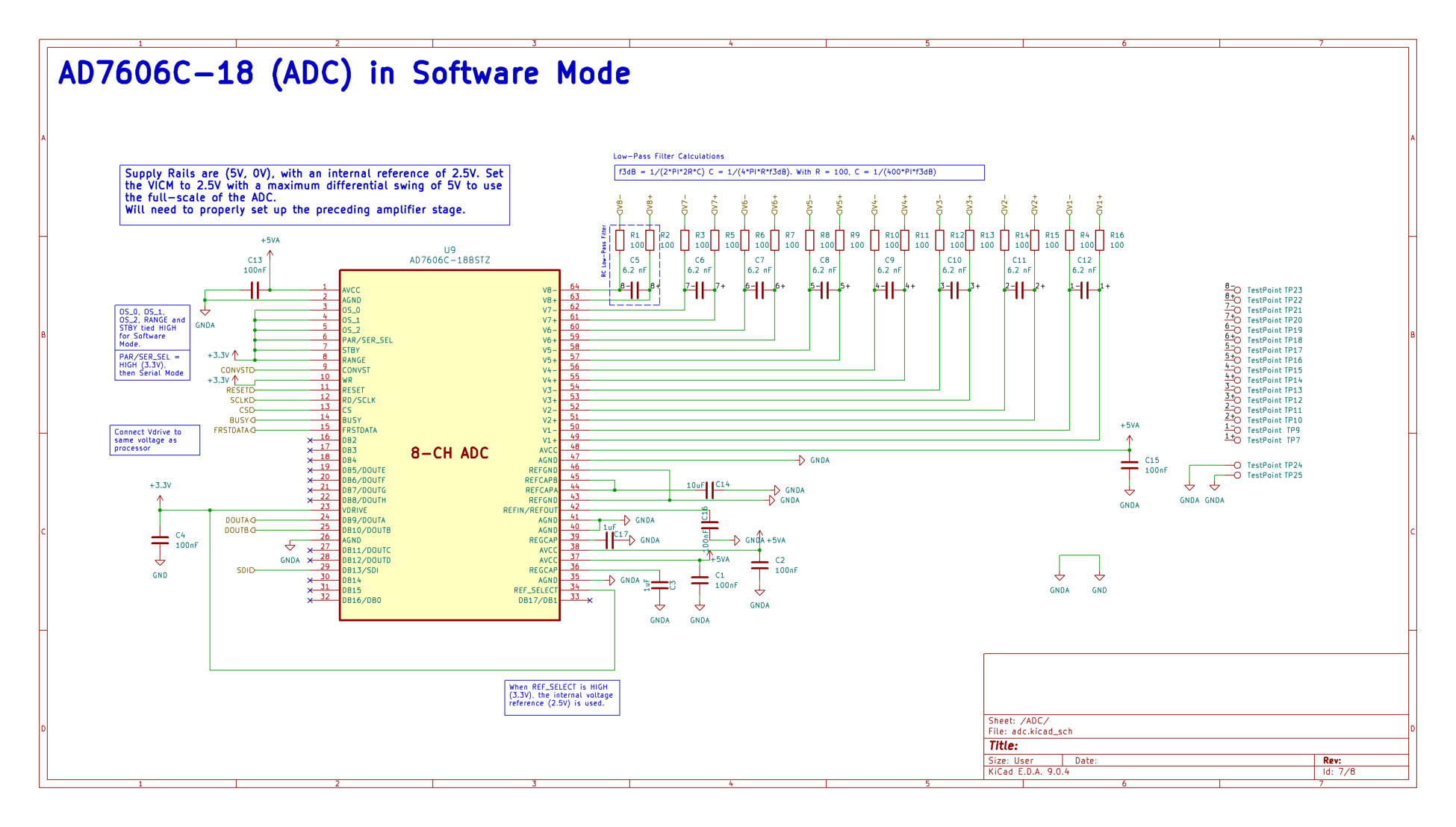The height and width of the screenshot is (827, 1456).
Task: Click the "OS_0, OS_1, OS_2, RANGE and STBY" note
Action: (x=152, y=328)
